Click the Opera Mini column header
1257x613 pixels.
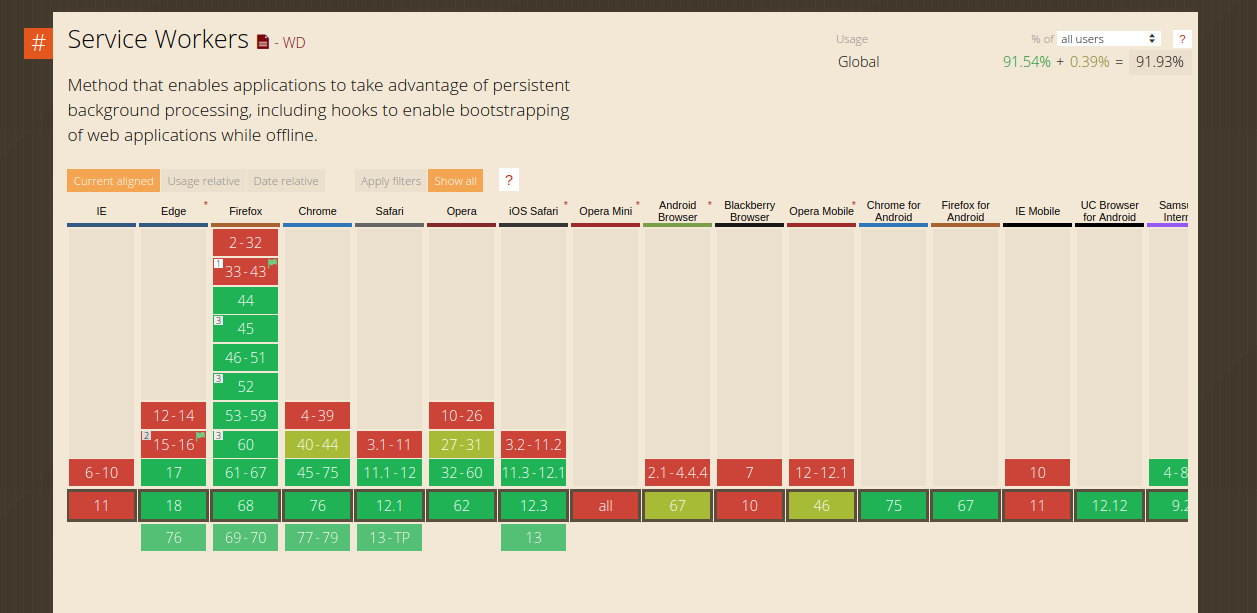point(605,211)
